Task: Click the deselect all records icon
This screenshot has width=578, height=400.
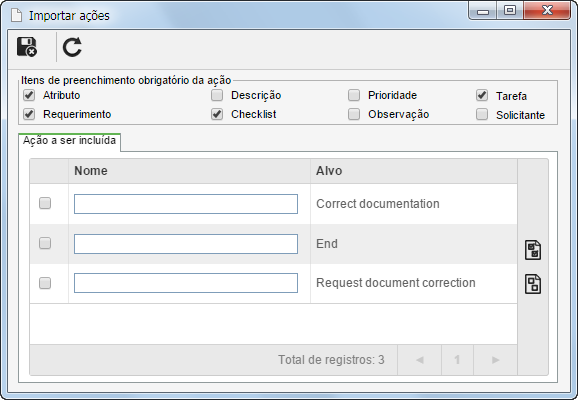Action: coord(533,284)
